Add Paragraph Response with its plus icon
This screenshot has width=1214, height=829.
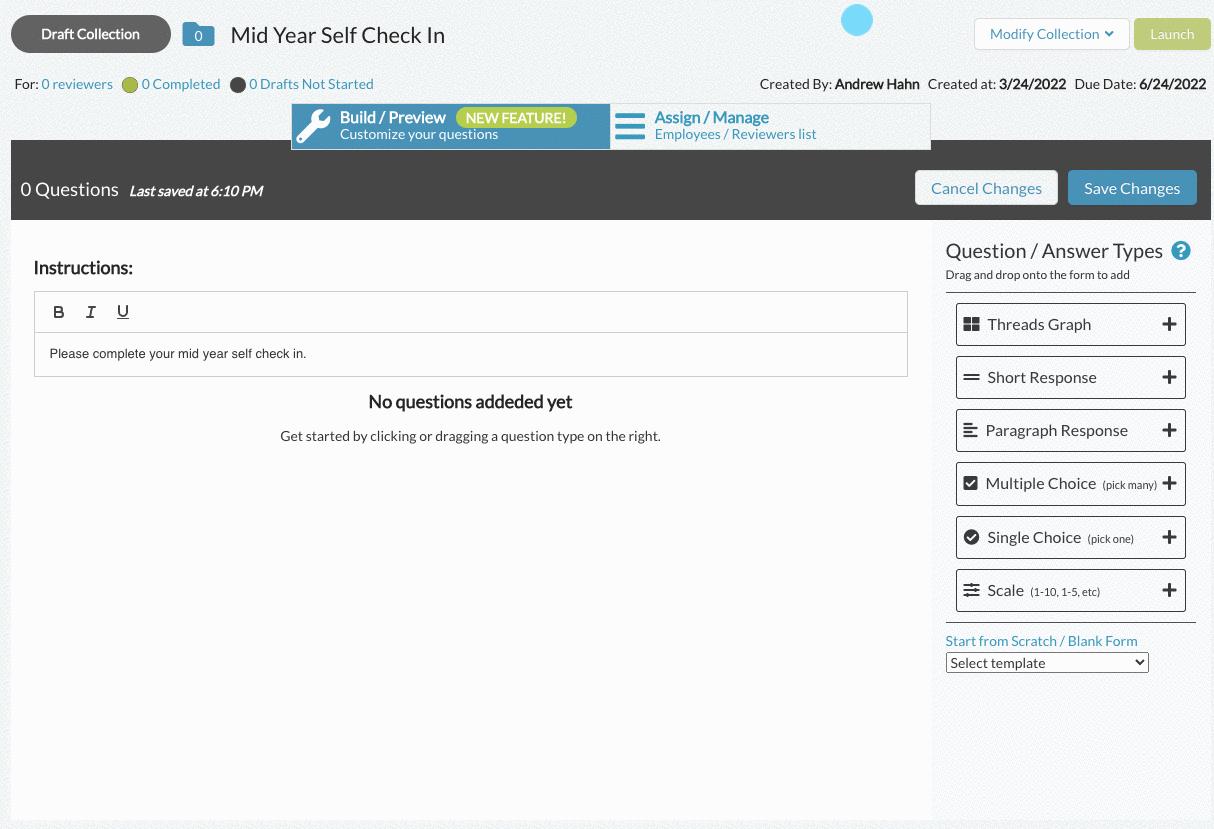1169,430
